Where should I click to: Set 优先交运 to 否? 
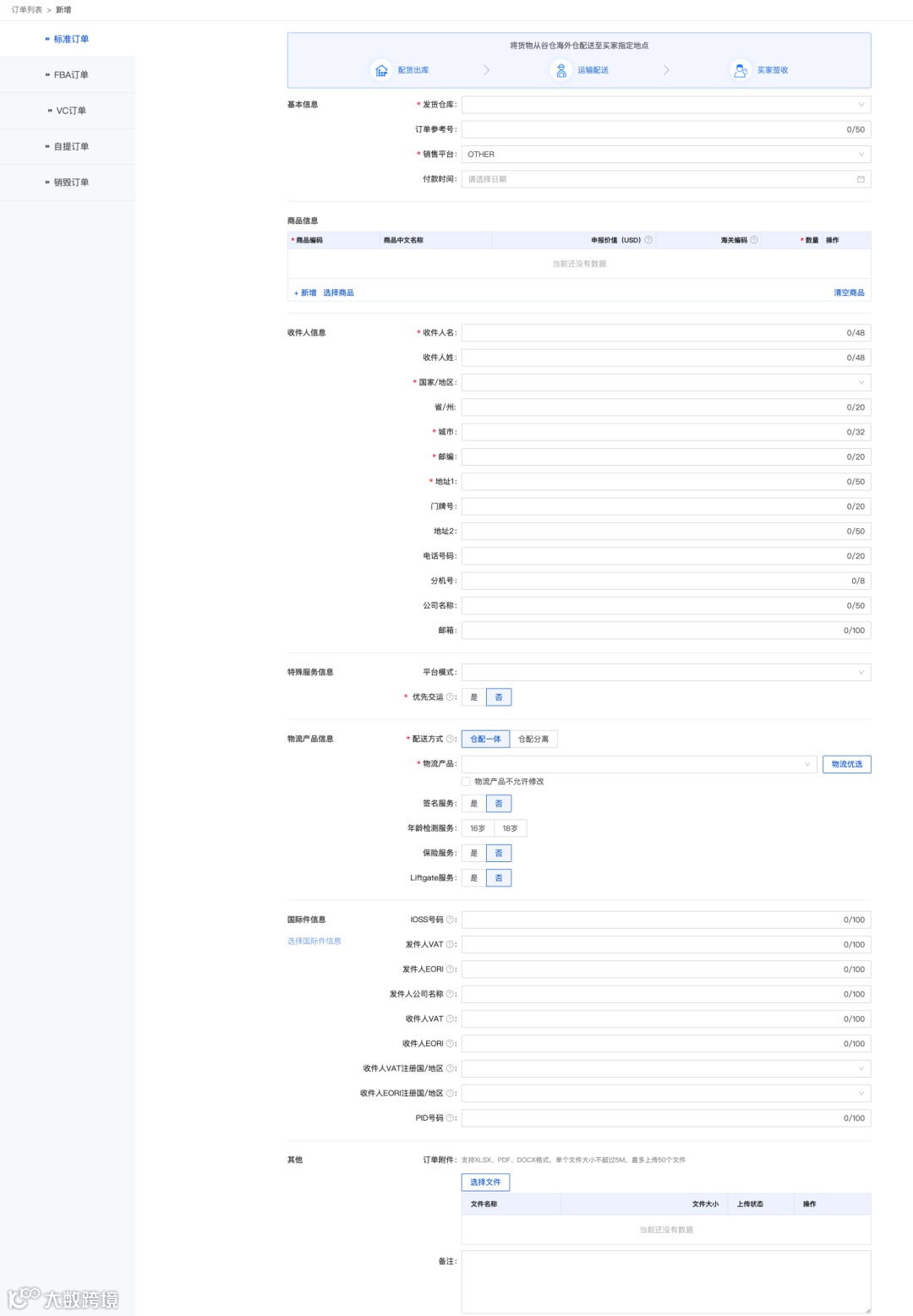[x=499, y=697]
